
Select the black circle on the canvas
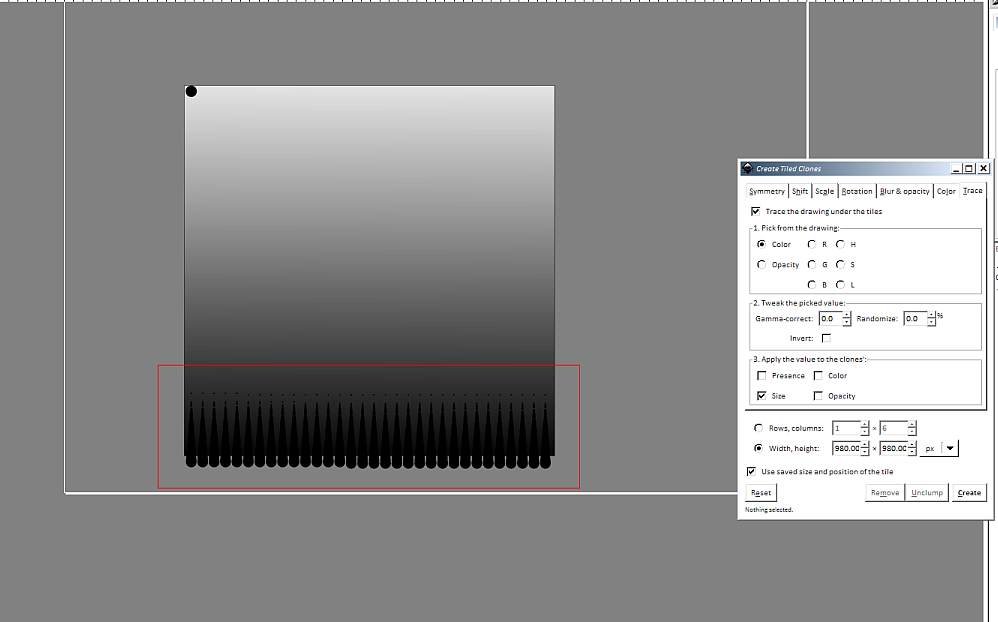tap(191, 92)
